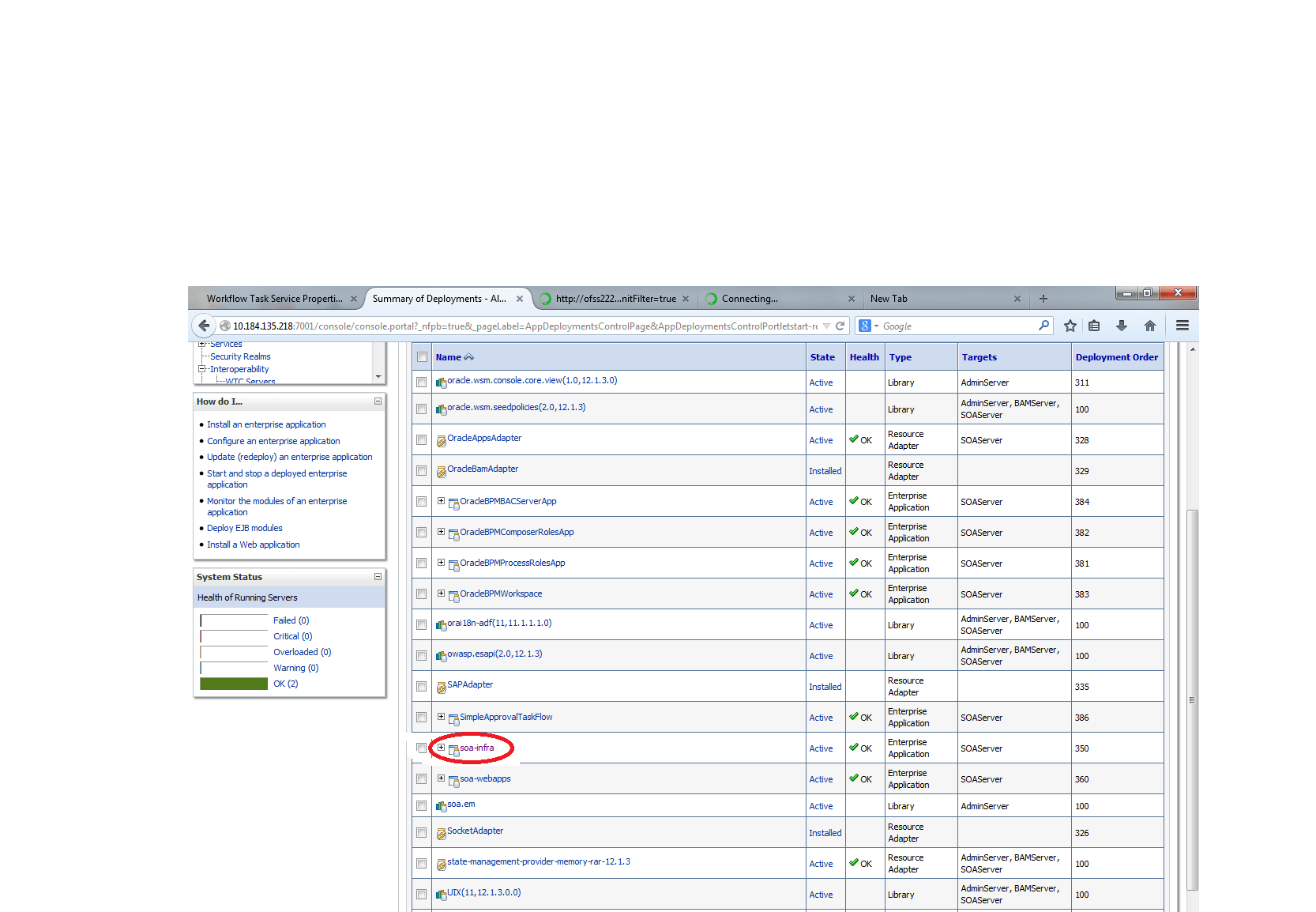Click the OracleBamAdapter resource adapter icon

click(442, 472)
